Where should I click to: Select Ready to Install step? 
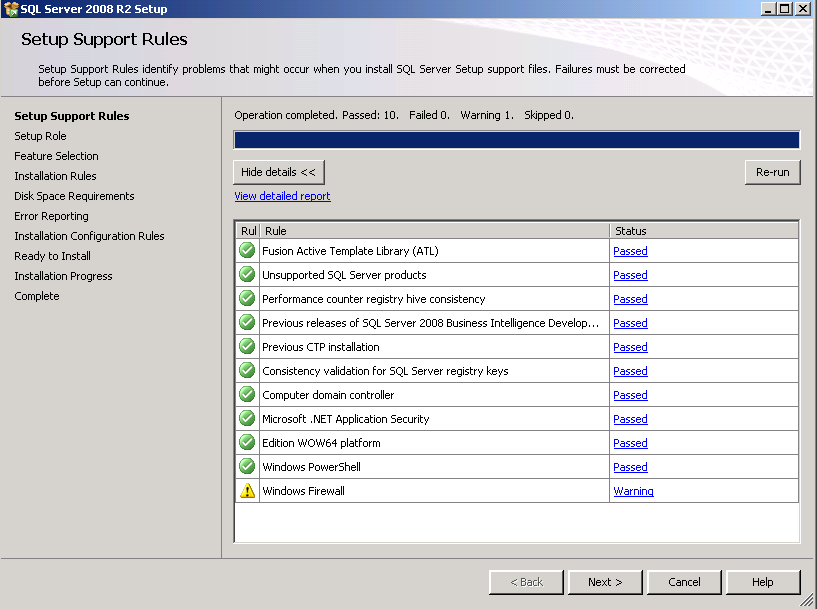click(52, 256)
